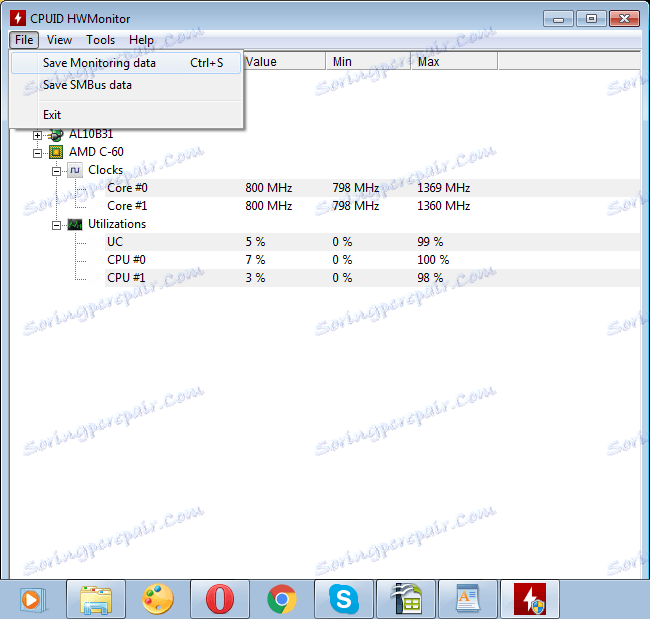Open File Explorer folder icon in taskbar
The width and height of the screenshot is (650, 619).
(96, 600)
